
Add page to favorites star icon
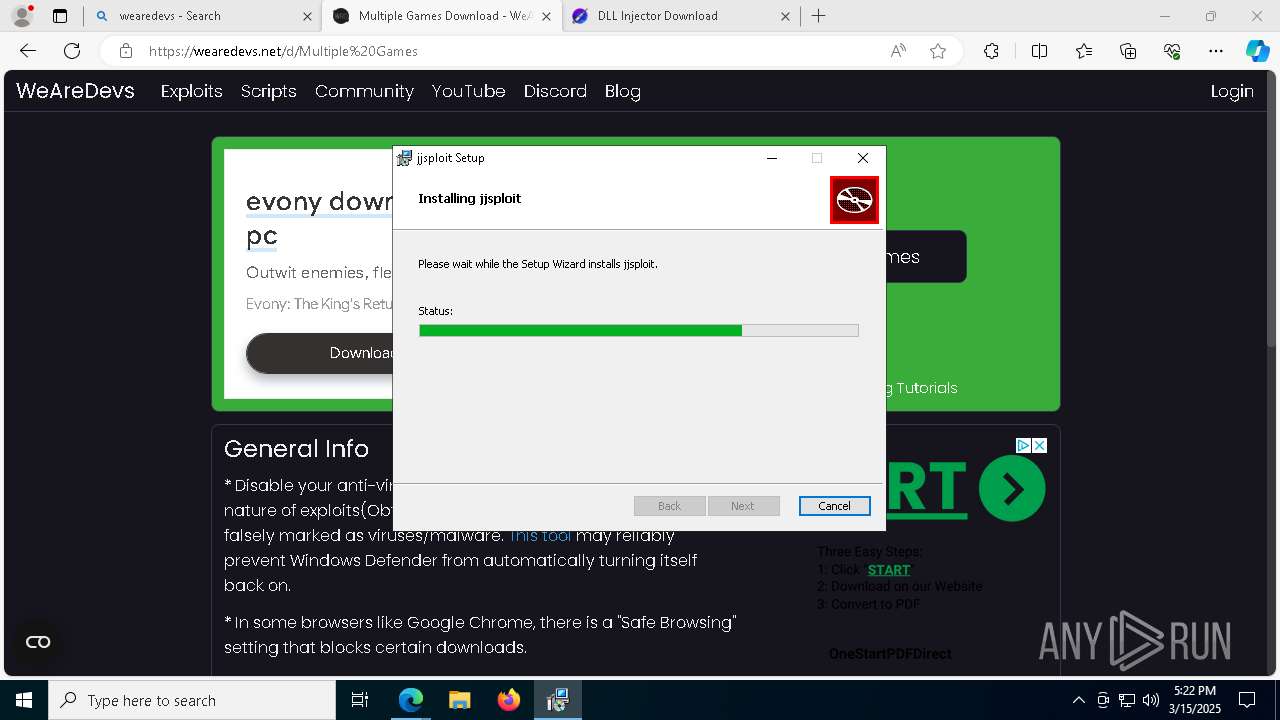938,51
